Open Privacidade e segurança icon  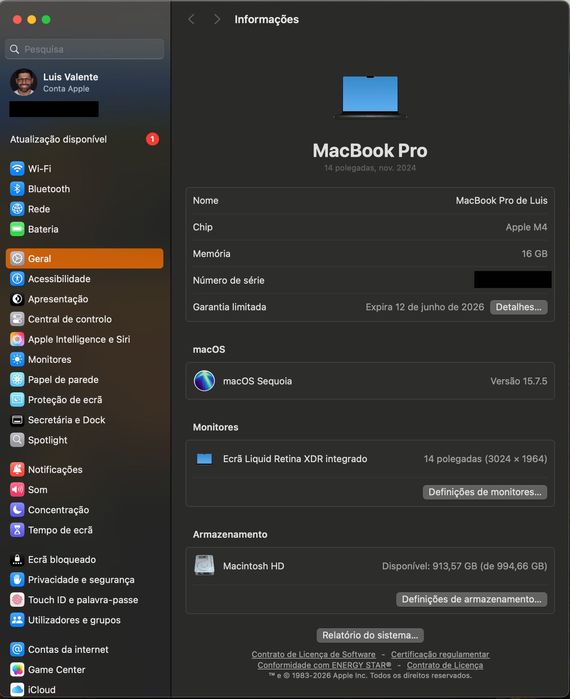[17, 580]
